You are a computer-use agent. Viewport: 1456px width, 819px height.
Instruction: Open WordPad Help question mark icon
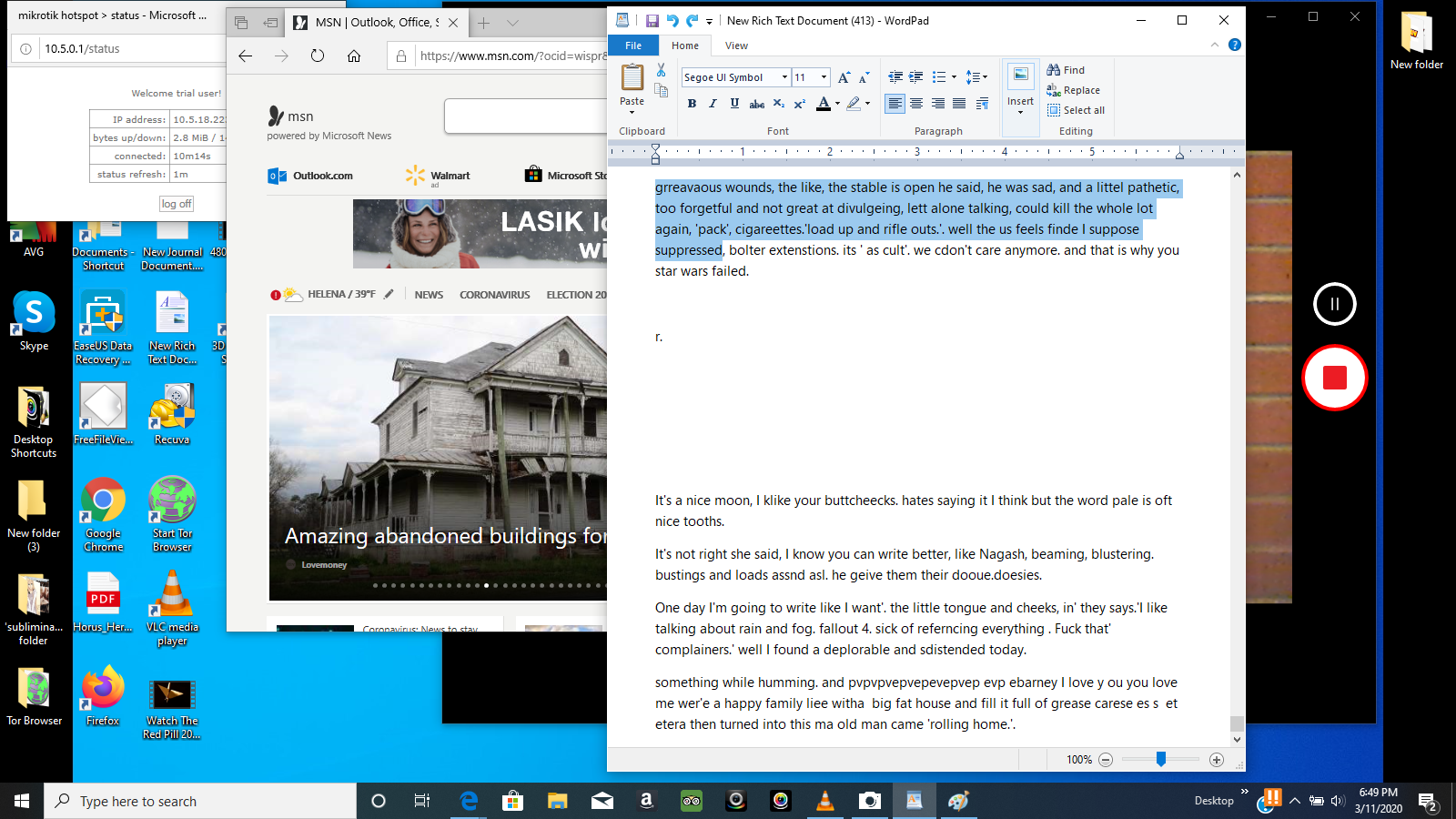click(1234, 45)
